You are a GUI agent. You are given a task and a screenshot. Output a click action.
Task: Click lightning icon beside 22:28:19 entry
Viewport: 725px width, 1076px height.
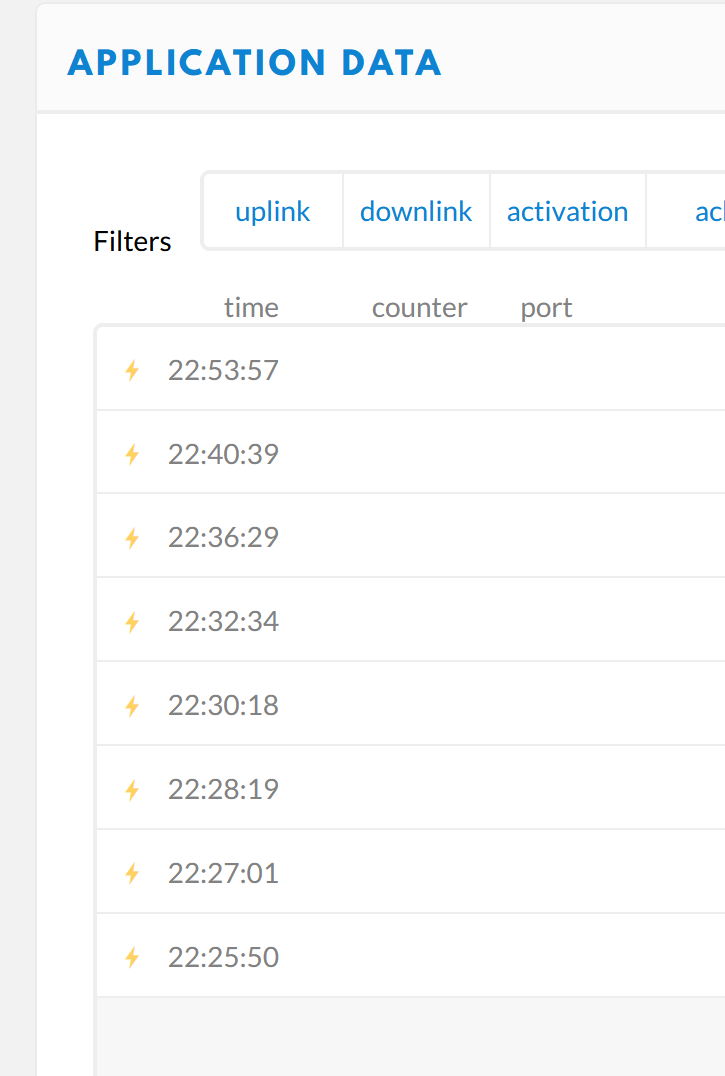tap(132, 790)
